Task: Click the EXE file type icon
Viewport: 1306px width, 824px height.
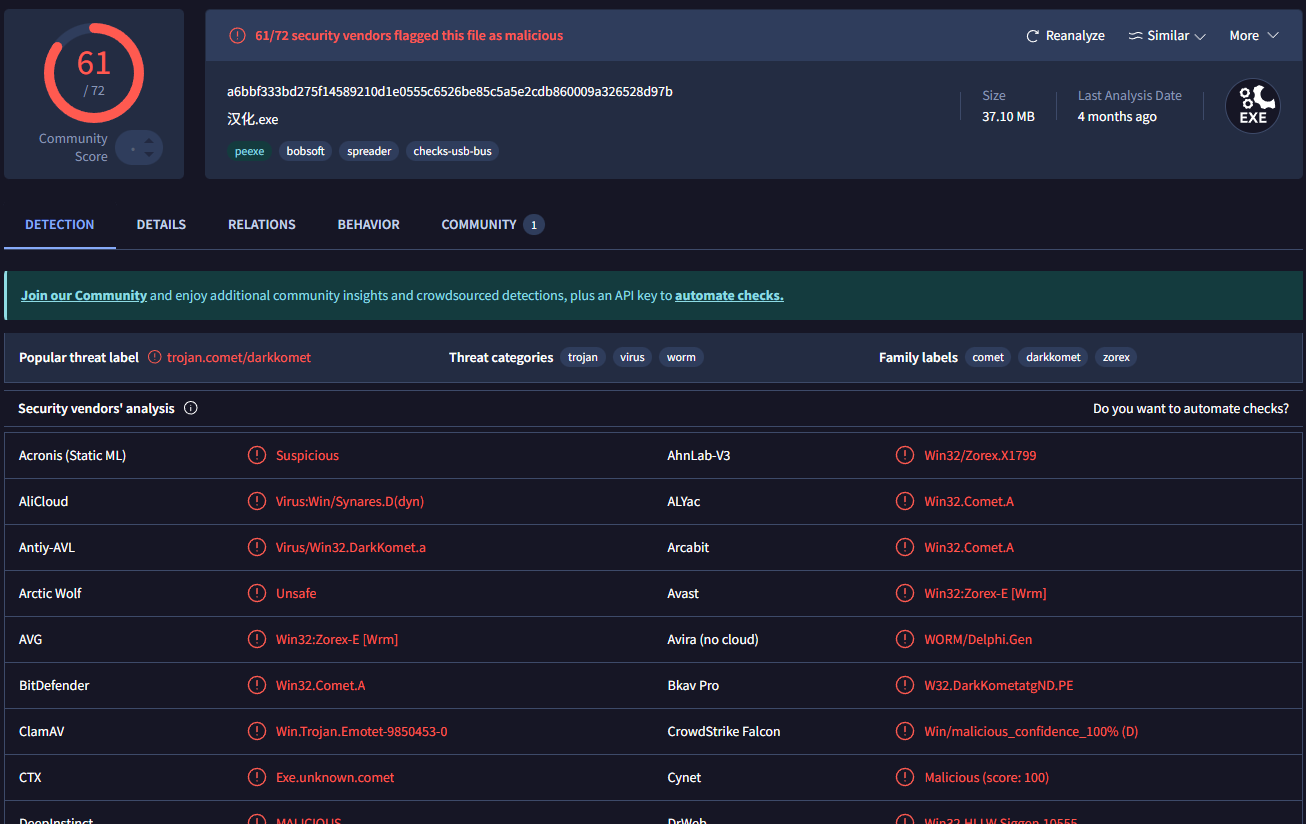Action: (x=1253, y=107)
